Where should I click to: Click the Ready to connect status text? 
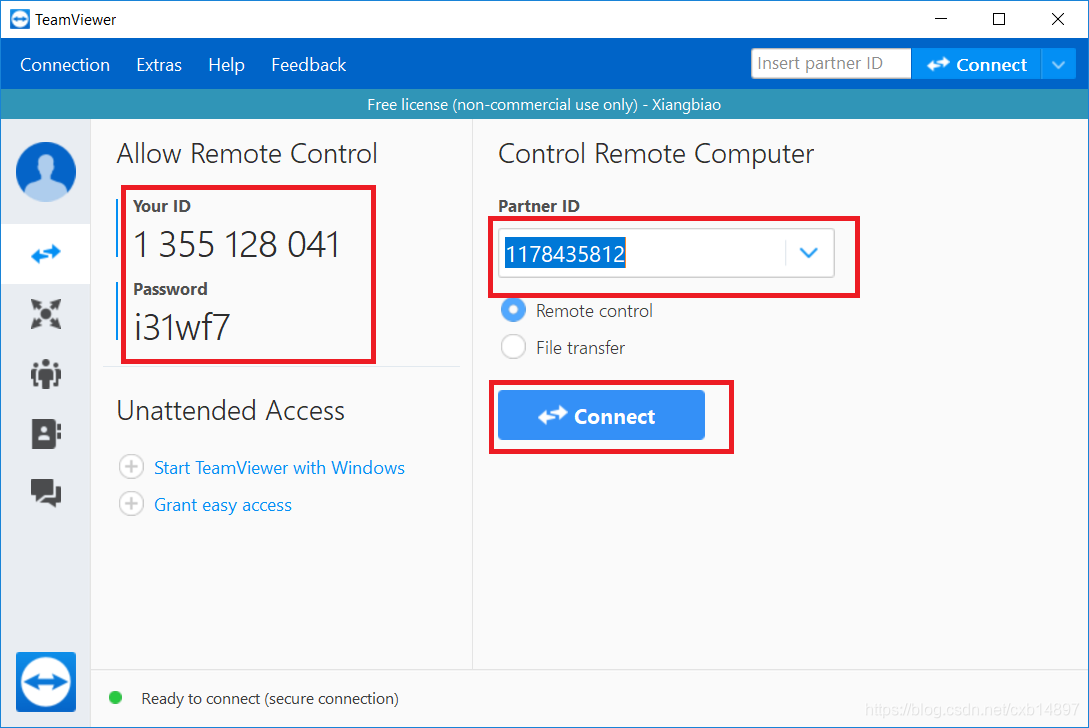pos(270,698)
